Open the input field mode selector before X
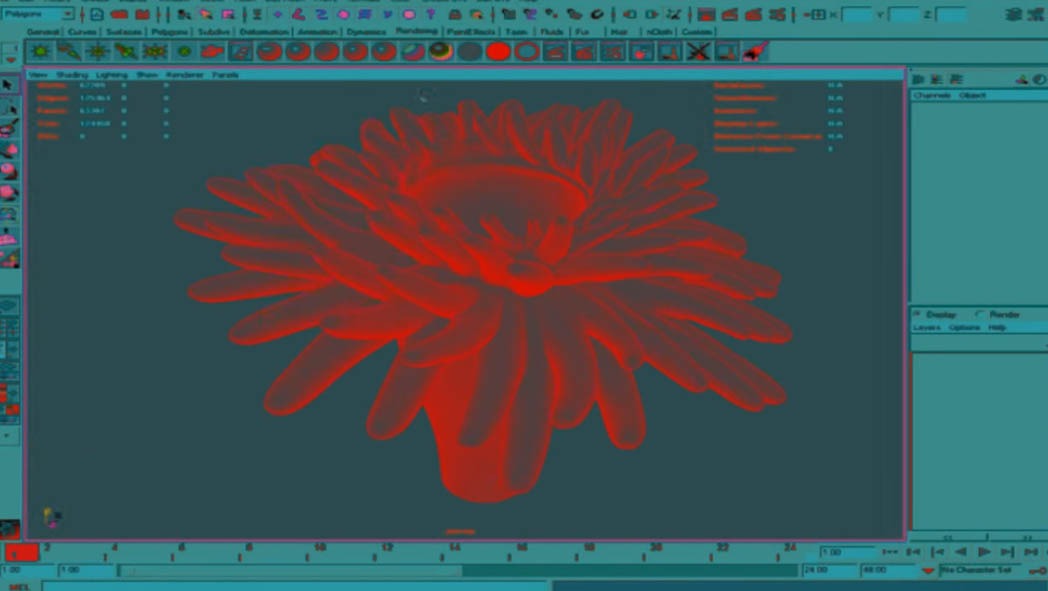 pos(817,14)
